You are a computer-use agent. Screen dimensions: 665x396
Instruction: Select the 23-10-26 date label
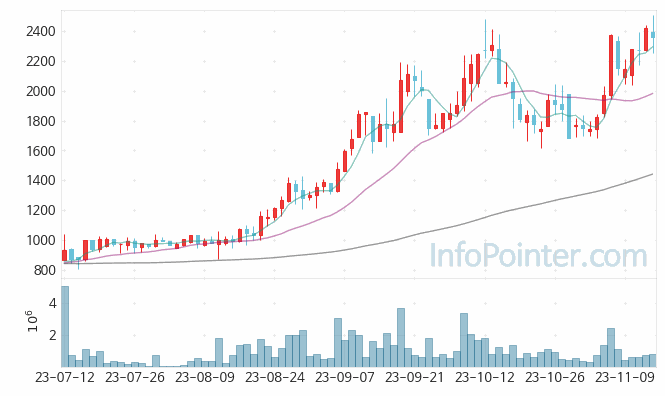pyautogui.click(x=555, y=377)
